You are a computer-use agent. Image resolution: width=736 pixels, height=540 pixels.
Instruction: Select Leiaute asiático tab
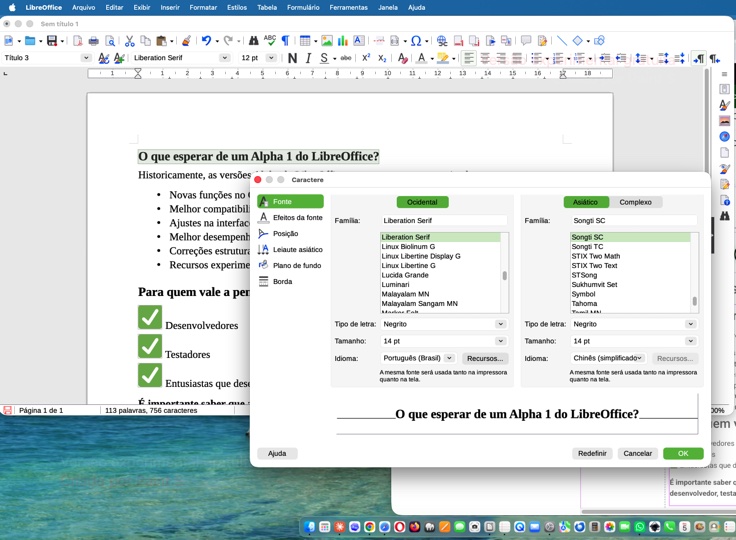point(291,249)
